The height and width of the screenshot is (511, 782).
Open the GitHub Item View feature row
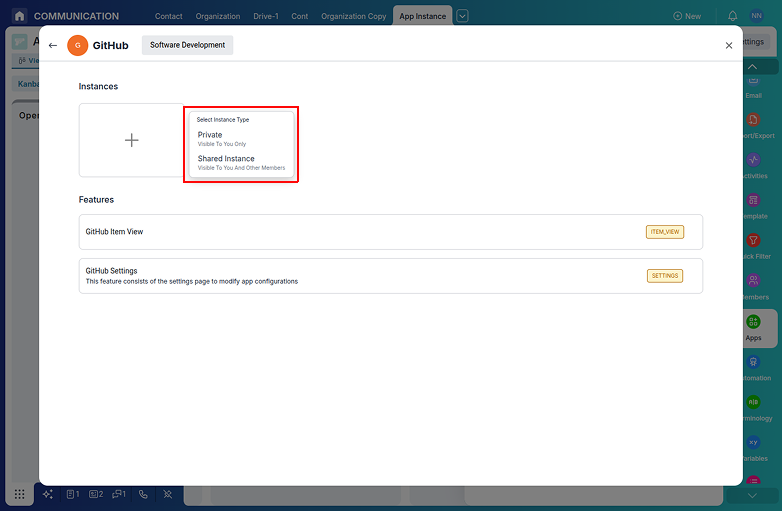pyautogui.click(x=391, y=232)
